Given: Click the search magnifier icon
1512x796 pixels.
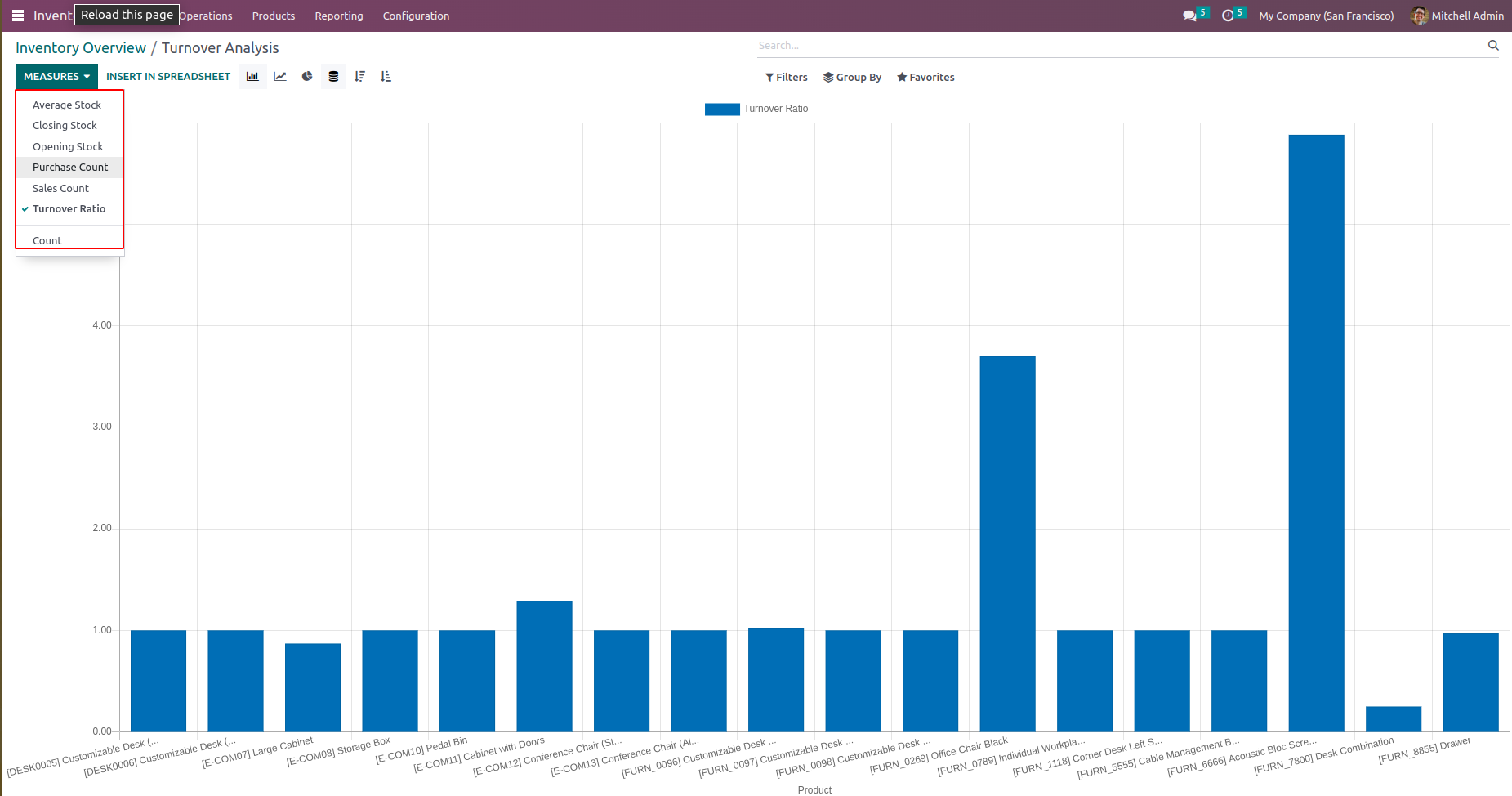Looking at the screenshot, I should (1493, 46).
